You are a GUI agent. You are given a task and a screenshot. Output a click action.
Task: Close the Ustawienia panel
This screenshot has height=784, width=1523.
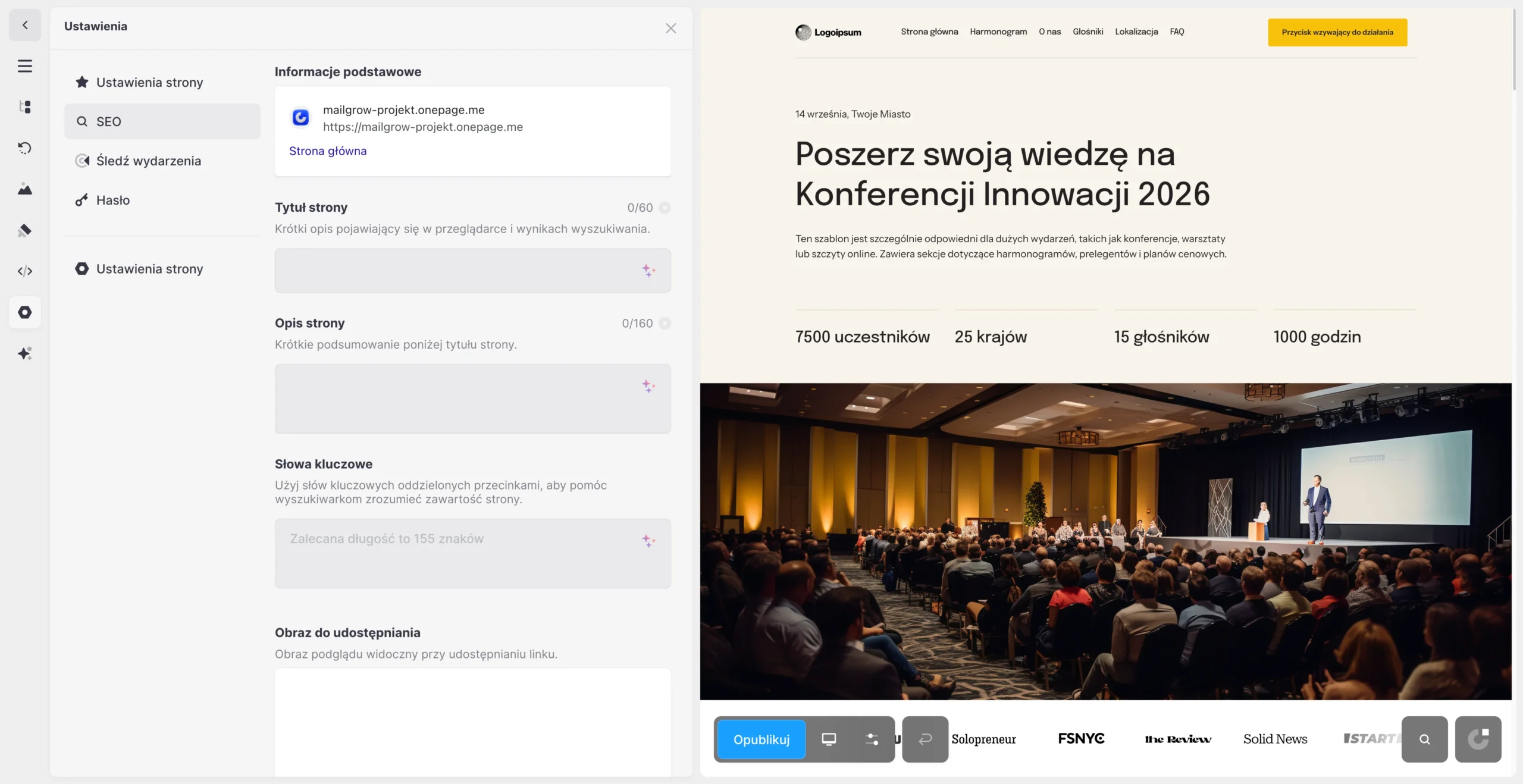point(670,29)
